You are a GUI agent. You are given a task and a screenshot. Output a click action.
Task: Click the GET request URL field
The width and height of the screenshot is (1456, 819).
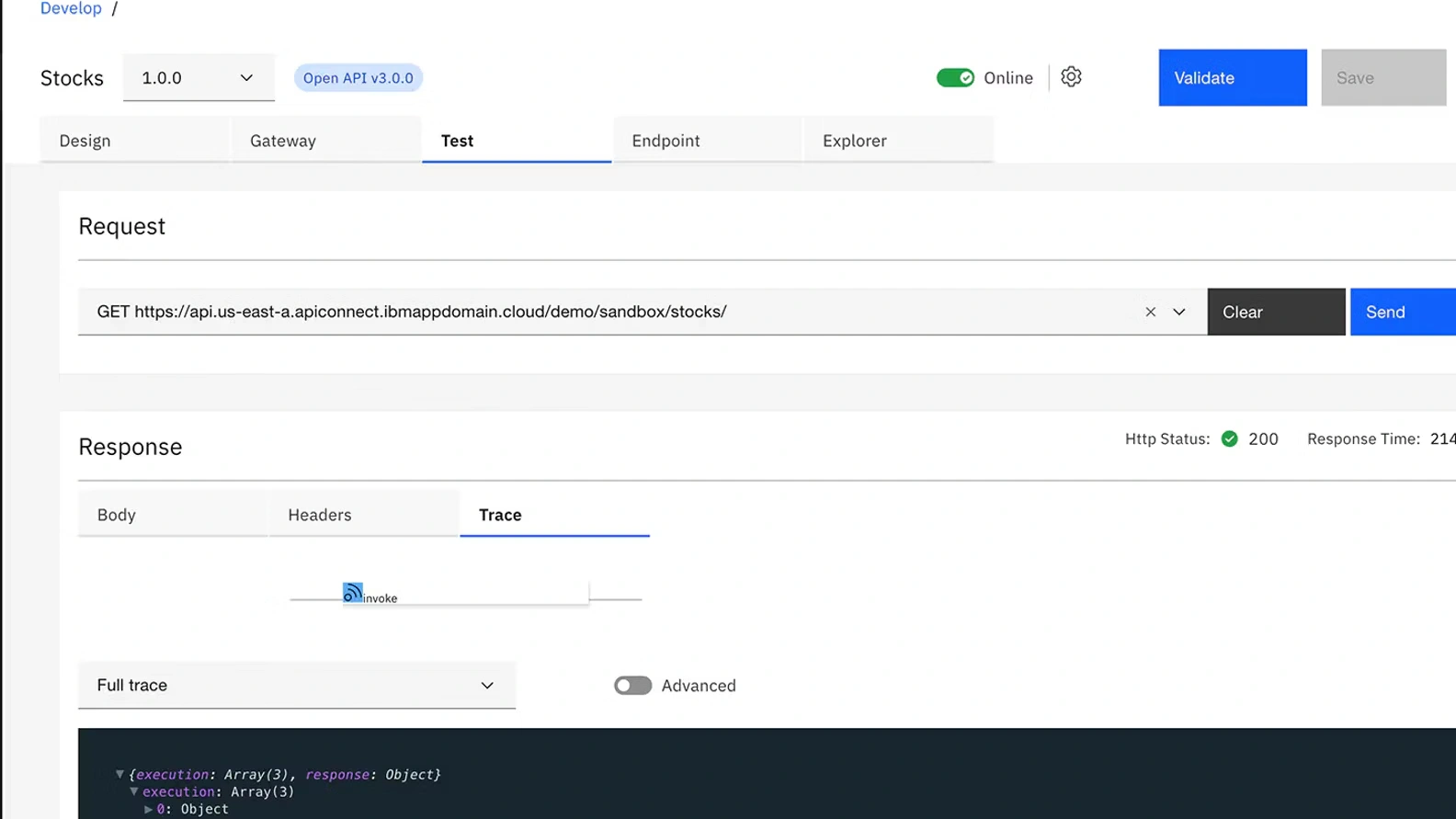tap(607, 313)
